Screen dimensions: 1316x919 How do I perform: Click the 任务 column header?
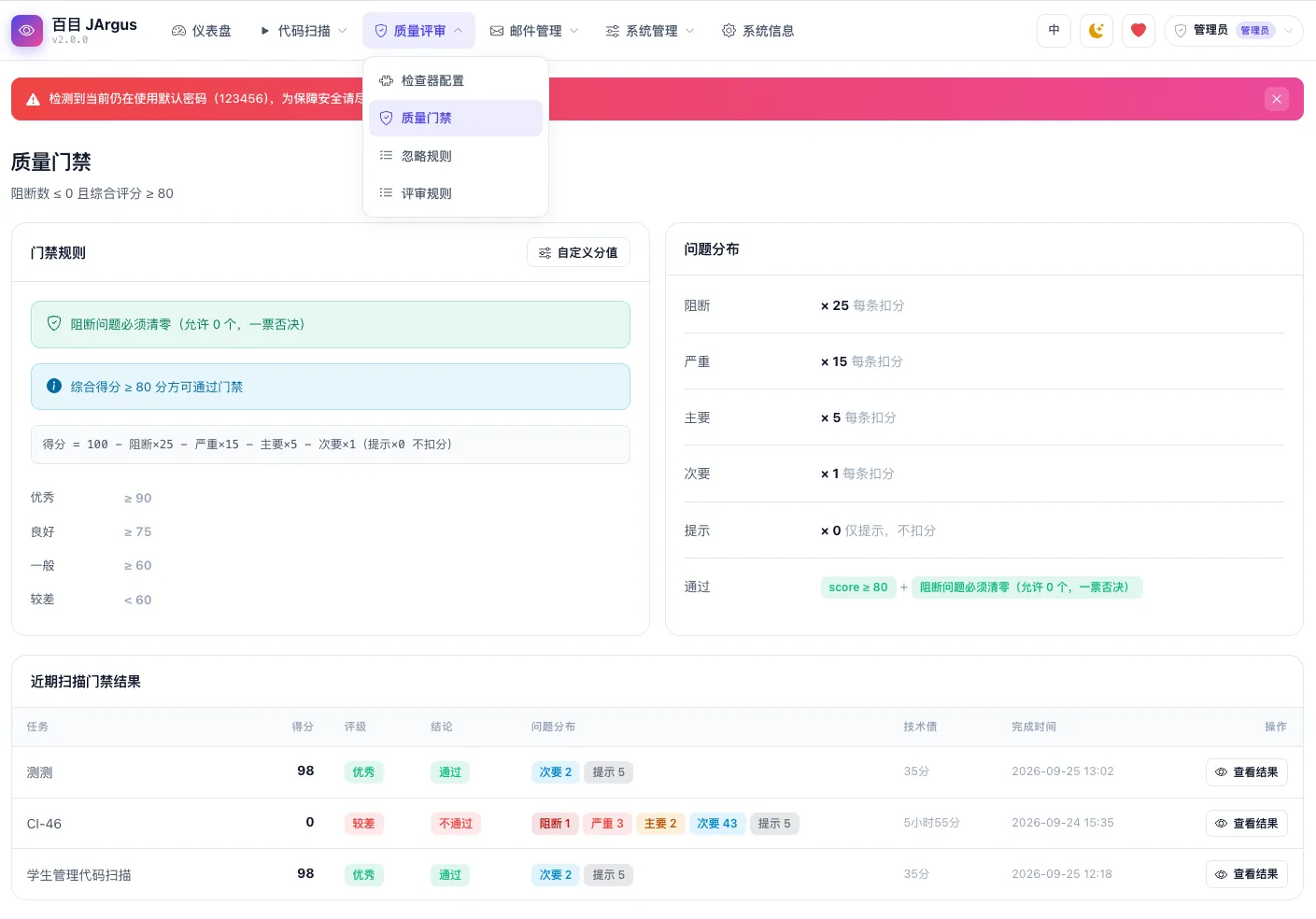[37, 727]
